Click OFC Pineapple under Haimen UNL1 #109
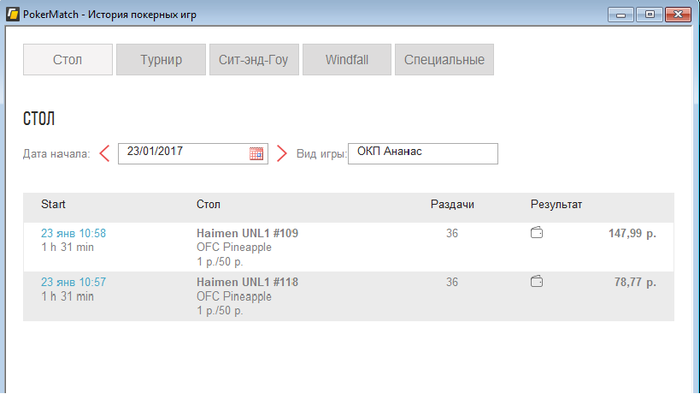 pyautogui.click(x=234, y=247)
